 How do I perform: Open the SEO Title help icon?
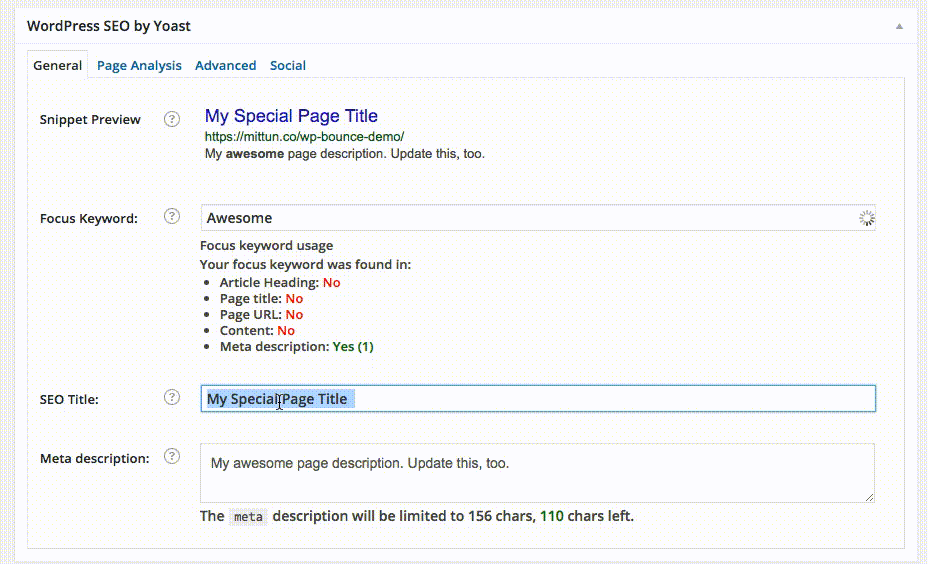pyautogui.click(x=172, y=397)
